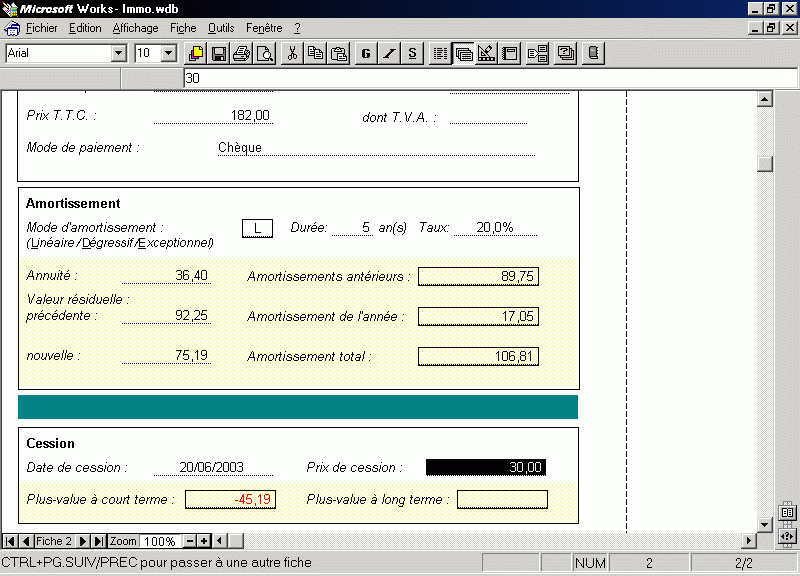Click the Arial font name box

click(59, 53)
